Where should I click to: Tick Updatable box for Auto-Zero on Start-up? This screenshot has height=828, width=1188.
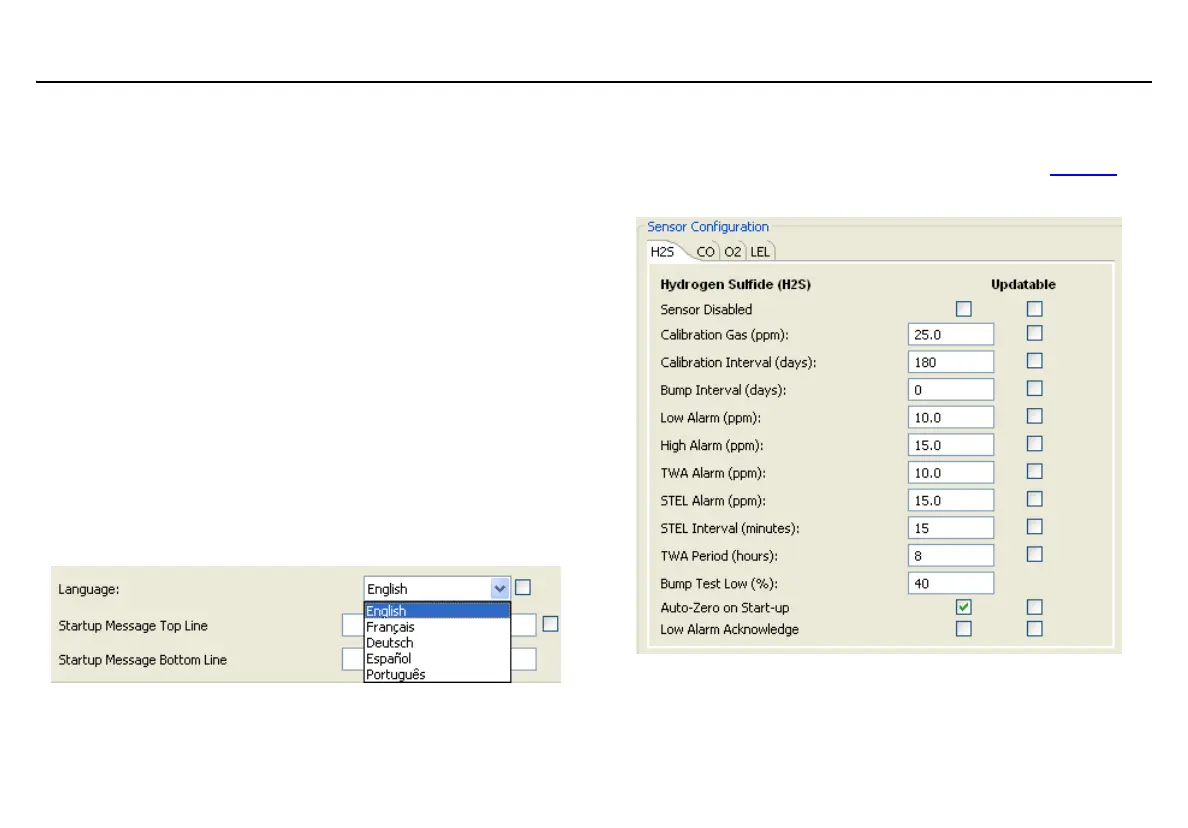[x=1034, y=607]
